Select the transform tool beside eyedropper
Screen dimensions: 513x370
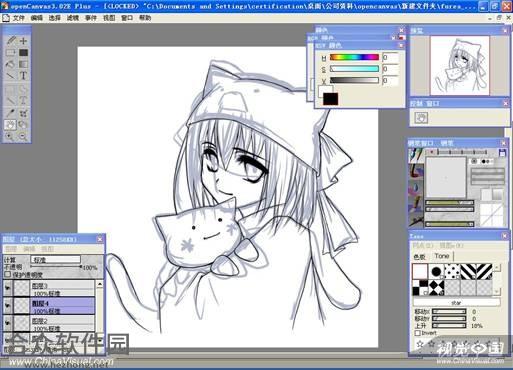(x=23, y=113)
